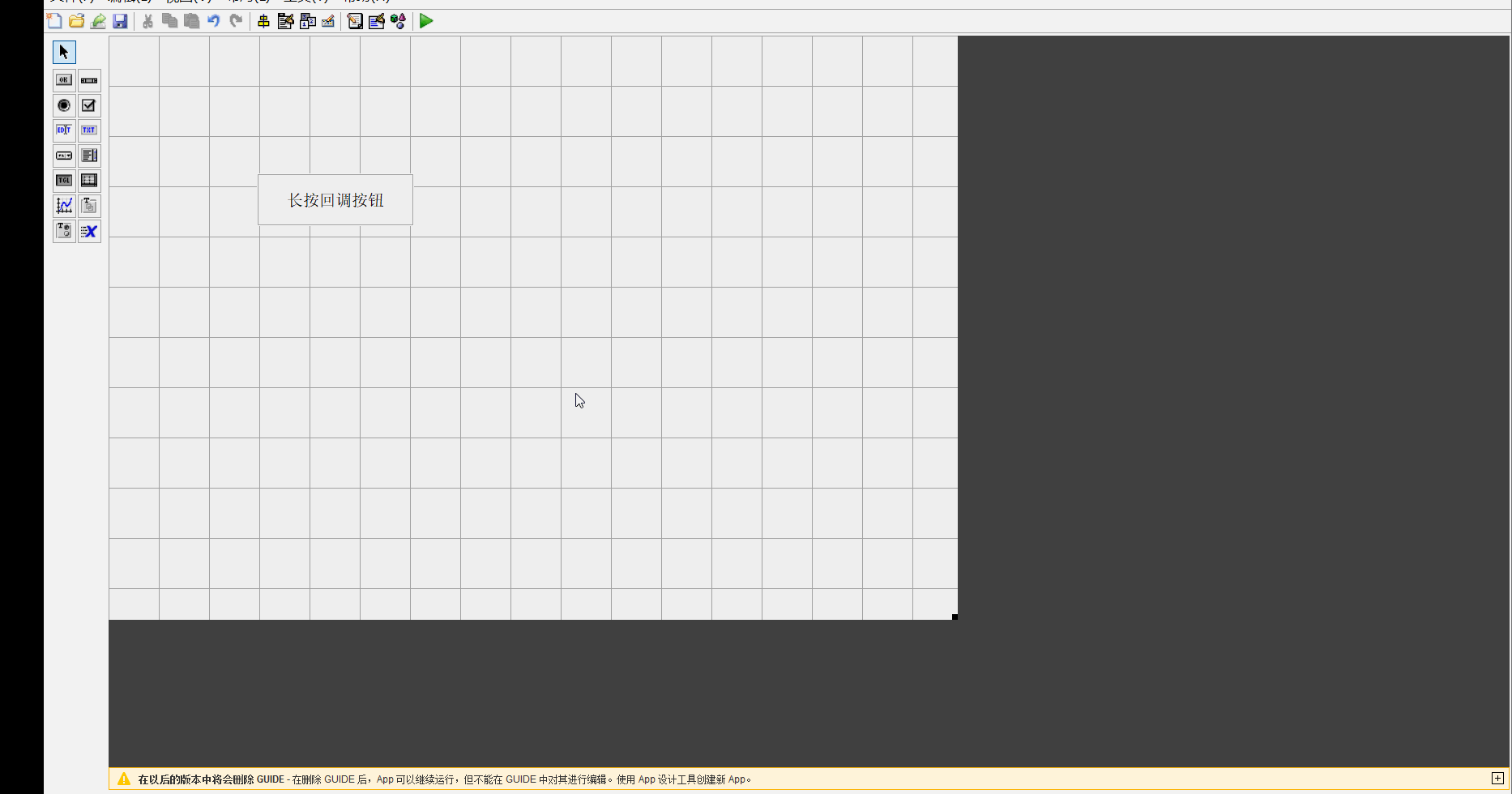Select the Table control tool
Screen dimensions: 1512x794
point(89,180)
